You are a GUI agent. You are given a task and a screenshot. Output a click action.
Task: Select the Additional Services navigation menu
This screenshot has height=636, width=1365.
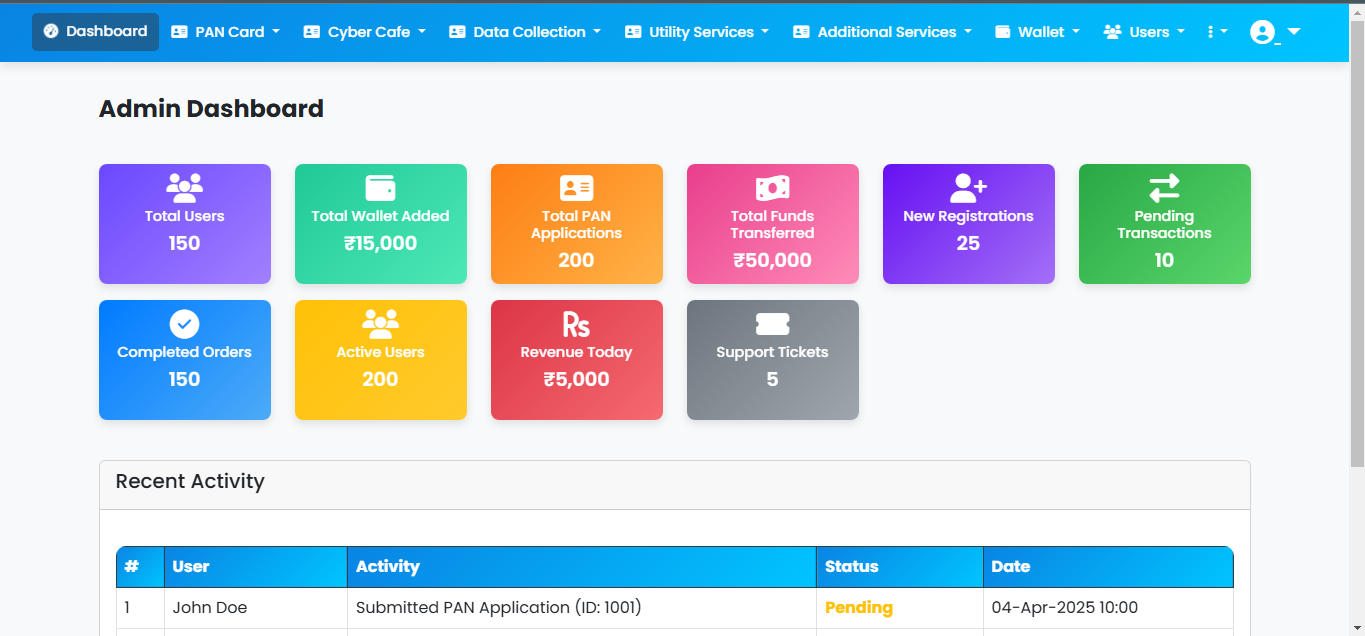point(882,32)
